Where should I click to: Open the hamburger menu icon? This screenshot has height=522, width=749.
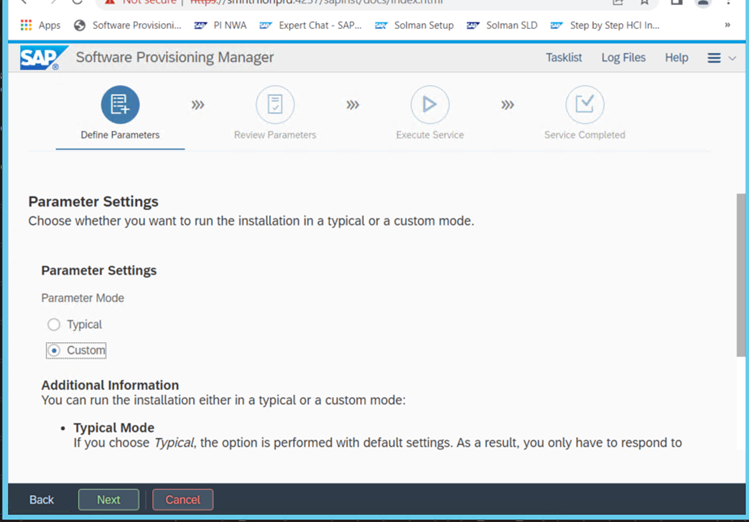[x=714, y=58]
